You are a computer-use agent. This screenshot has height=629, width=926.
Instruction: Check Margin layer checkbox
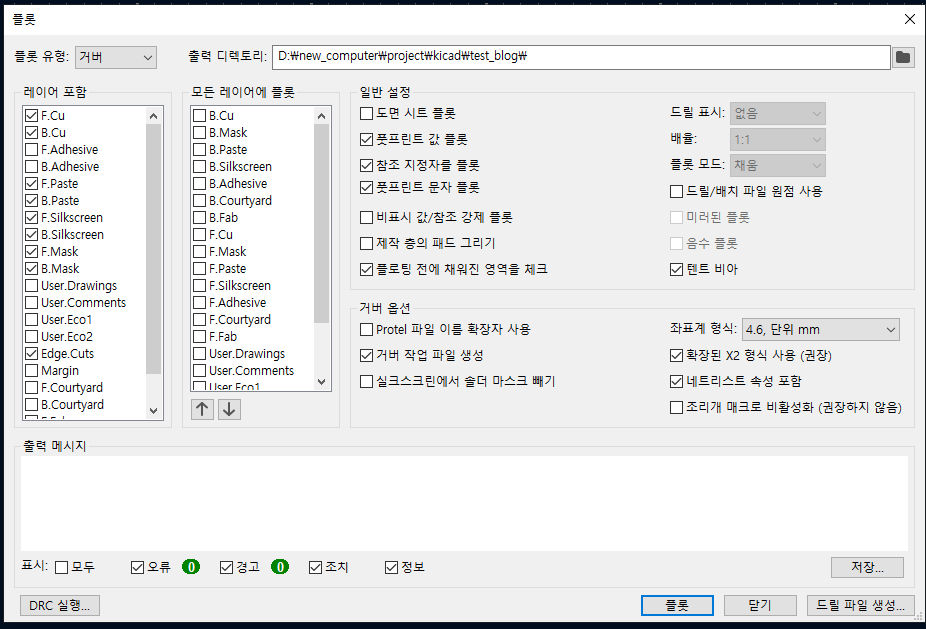[x=31, y=371]
